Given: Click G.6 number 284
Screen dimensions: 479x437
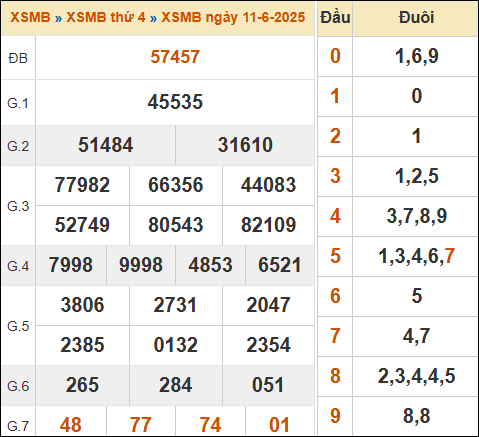Looking at the screenshot, I should click(175, 385).
